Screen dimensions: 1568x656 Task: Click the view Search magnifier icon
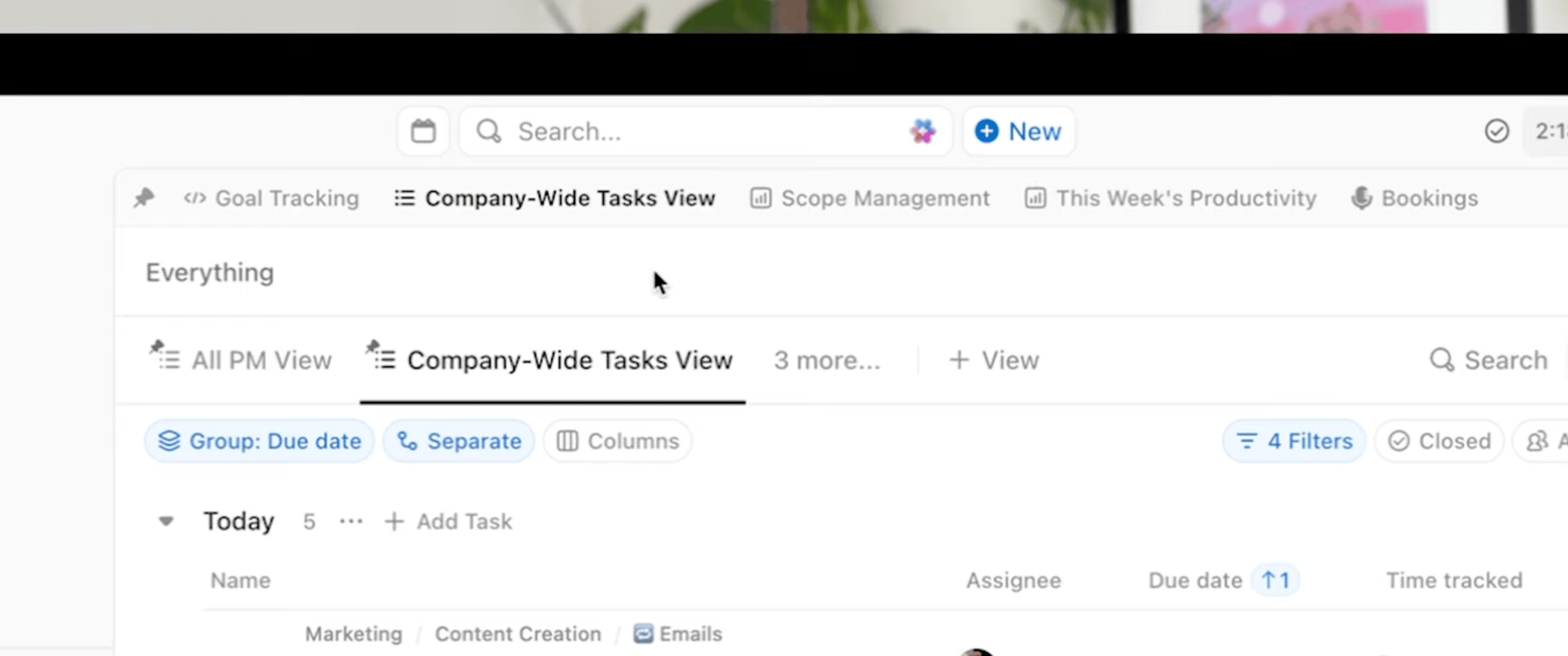pyautogui.click(x=1442, y=360)
